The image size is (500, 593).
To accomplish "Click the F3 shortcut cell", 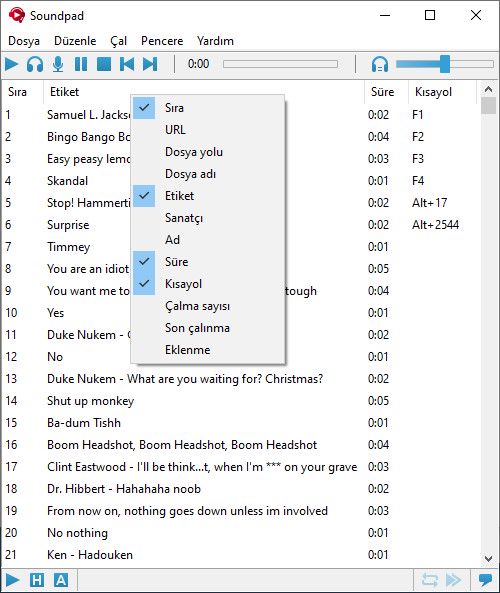I will [x=418, y=159].
